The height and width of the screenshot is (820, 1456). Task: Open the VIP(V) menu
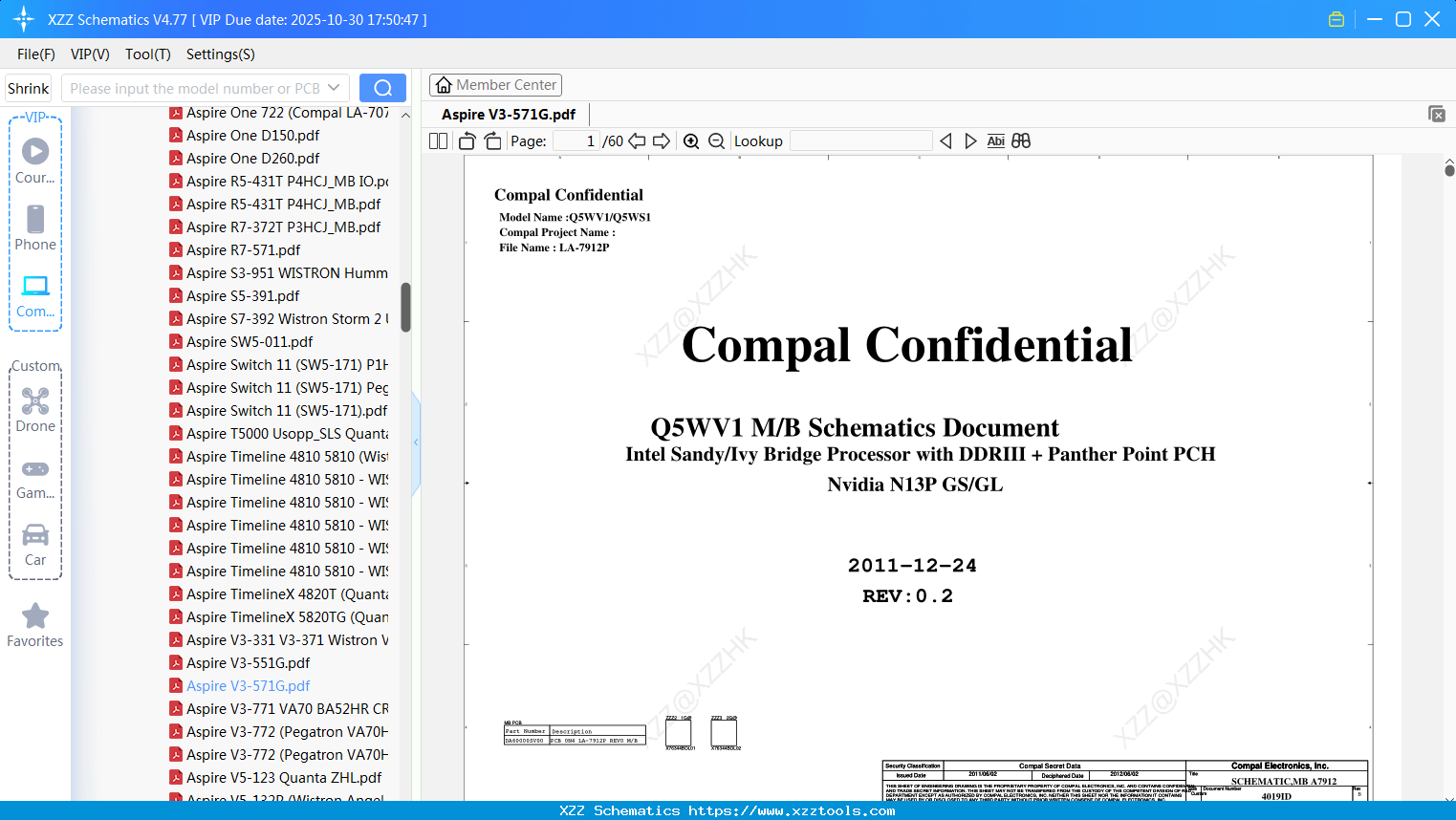(x=90, y=54)
